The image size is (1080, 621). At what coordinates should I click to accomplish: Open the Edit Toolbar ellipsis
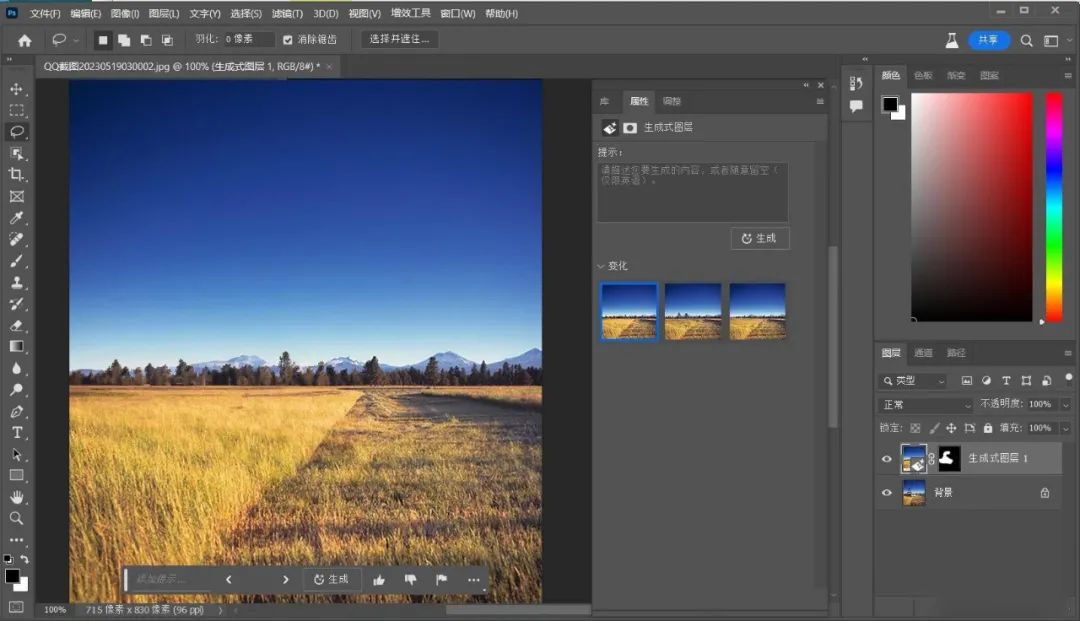(17, 540)
